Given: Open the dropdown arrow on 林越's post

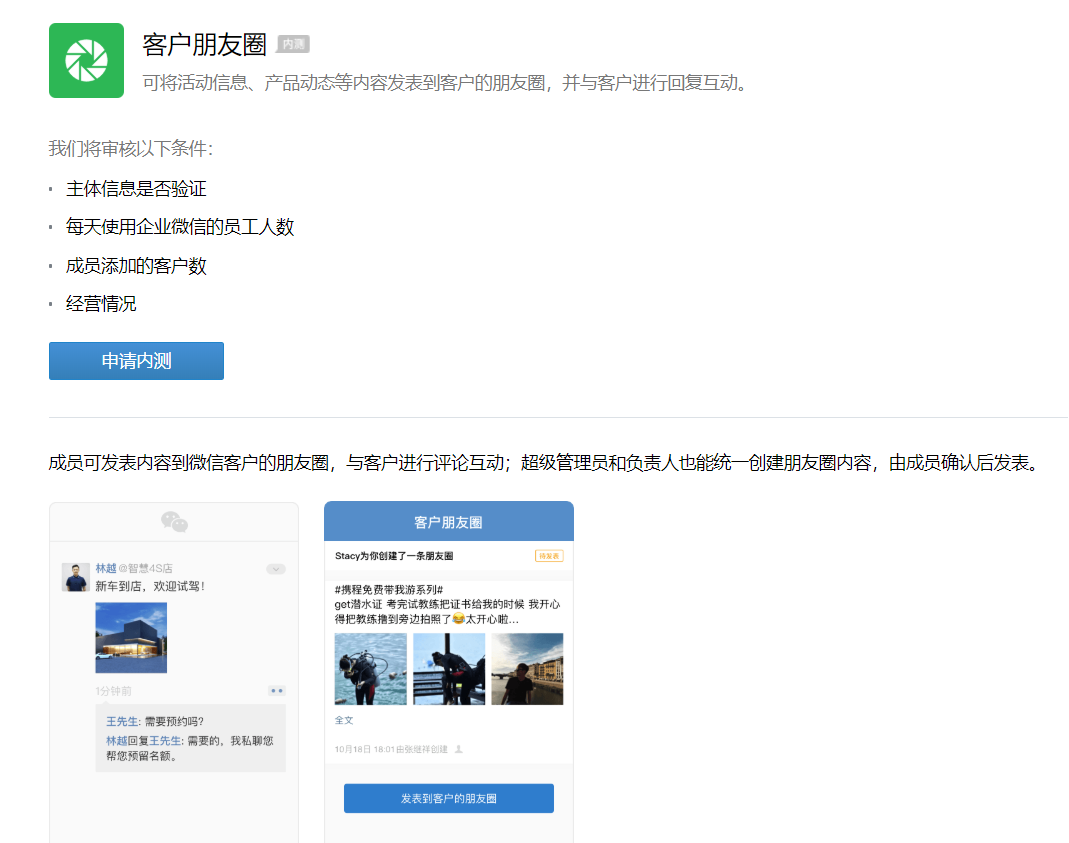Looking at the screenshot, I should (x=276, y=569).
